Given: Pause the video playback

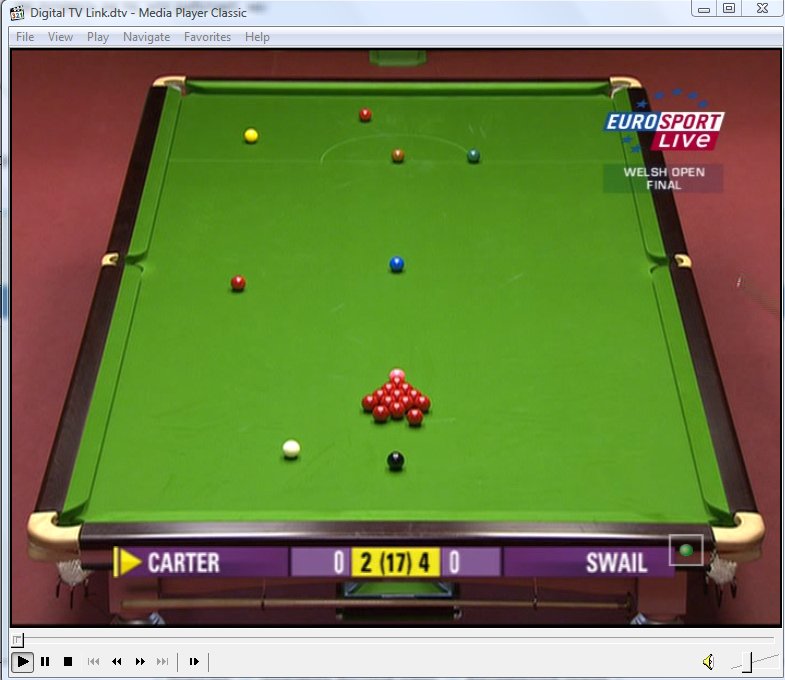Looking at the screenshot, I should tap(45, 661).
